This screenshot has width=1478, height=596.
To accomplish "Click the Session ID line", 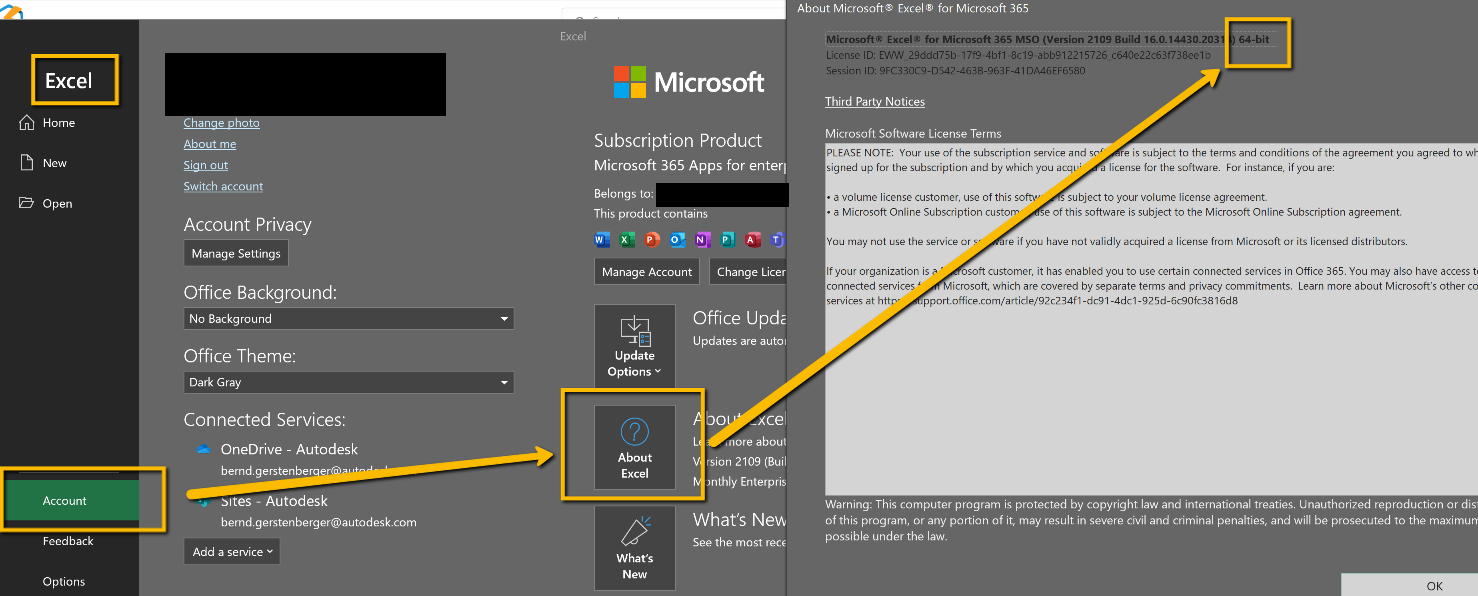I will tap(955, 71).
